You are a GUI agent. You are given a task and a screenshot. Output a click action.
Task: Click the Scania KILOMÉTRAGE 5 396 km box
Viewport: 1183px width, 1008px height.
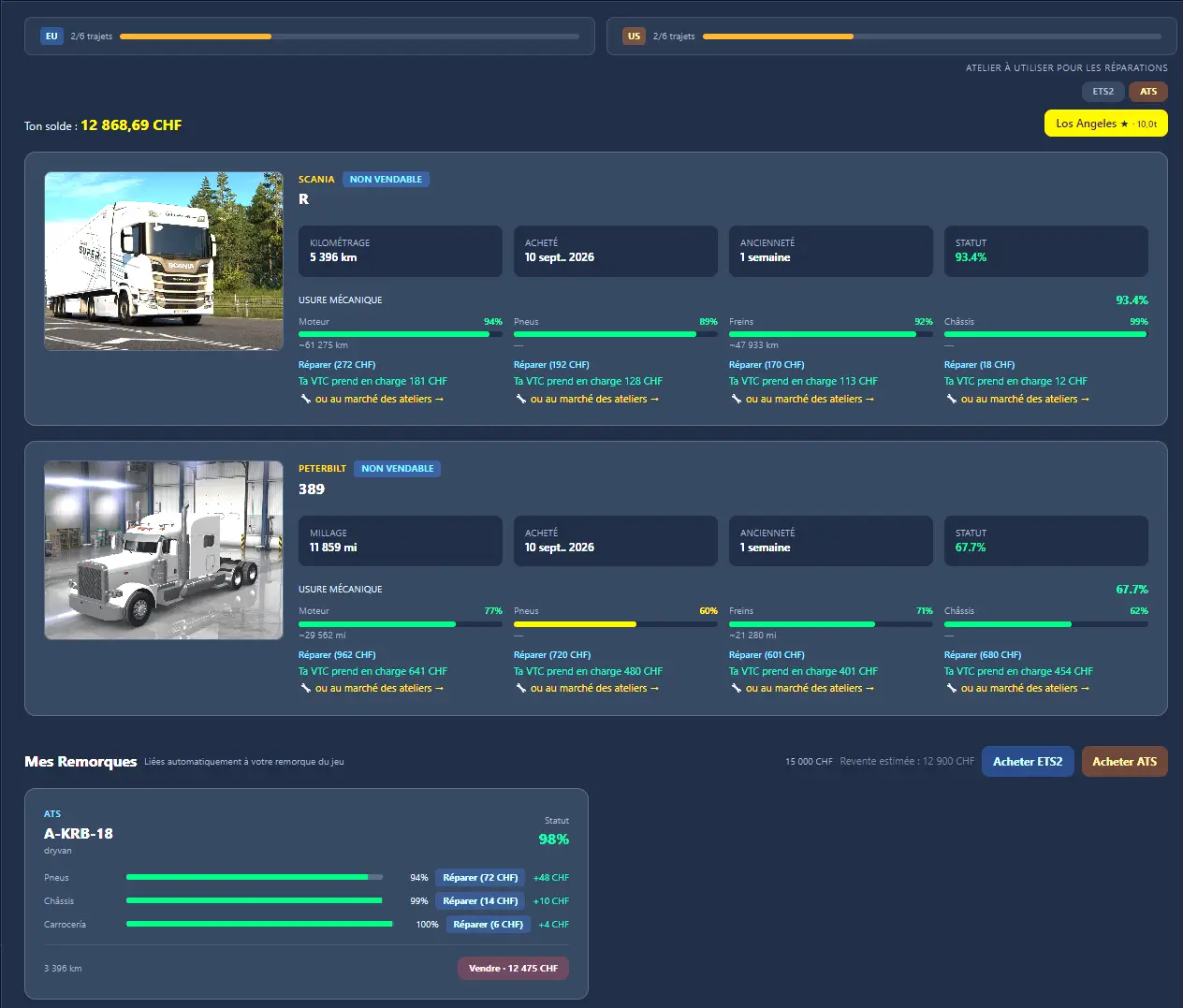pos(401,251)
